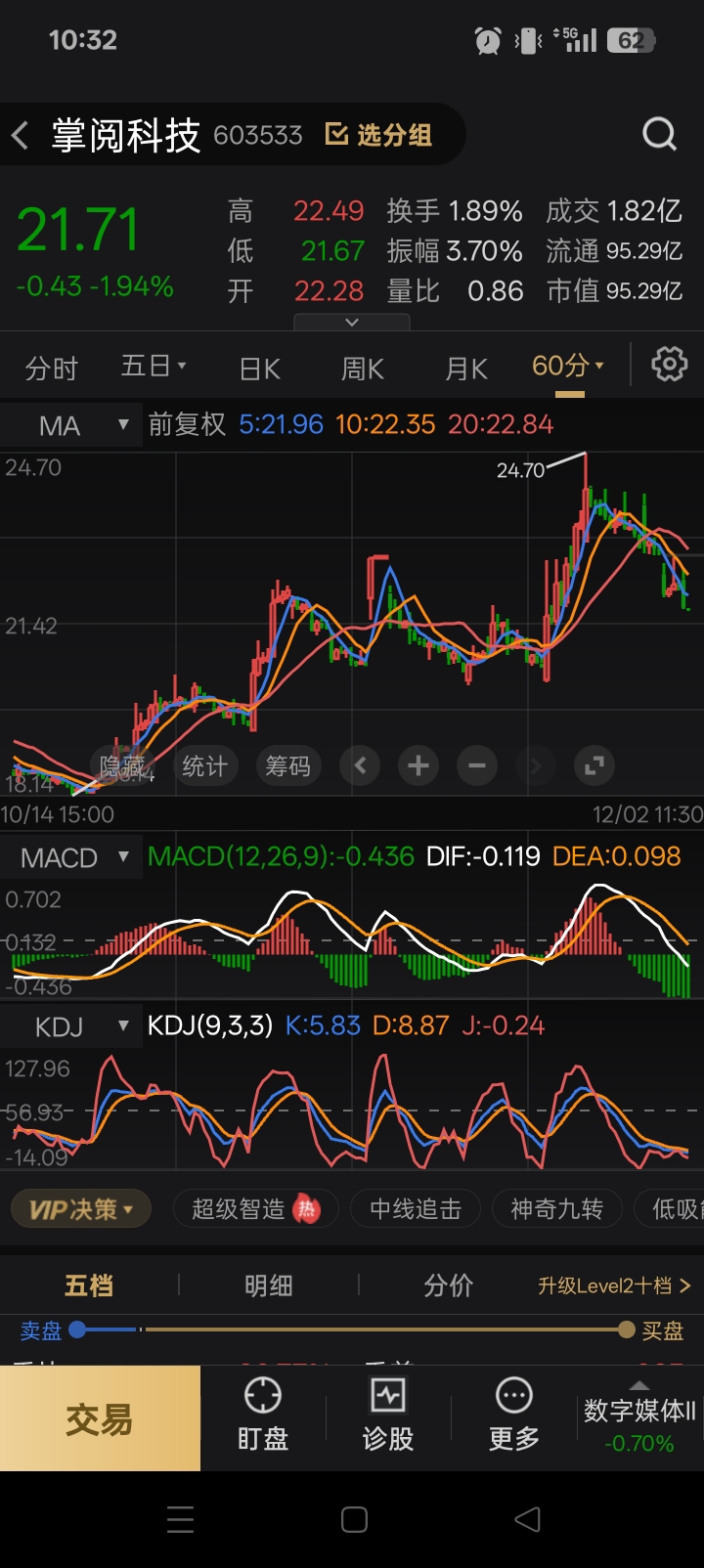
Task: Open the VIP决策 dropdown
Action: coord(80,1209)
